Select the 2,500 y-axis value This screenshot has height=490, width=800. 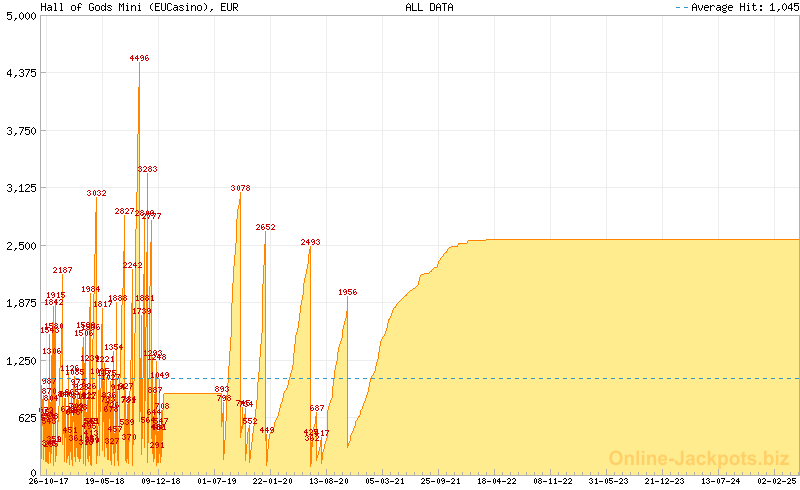20,246
